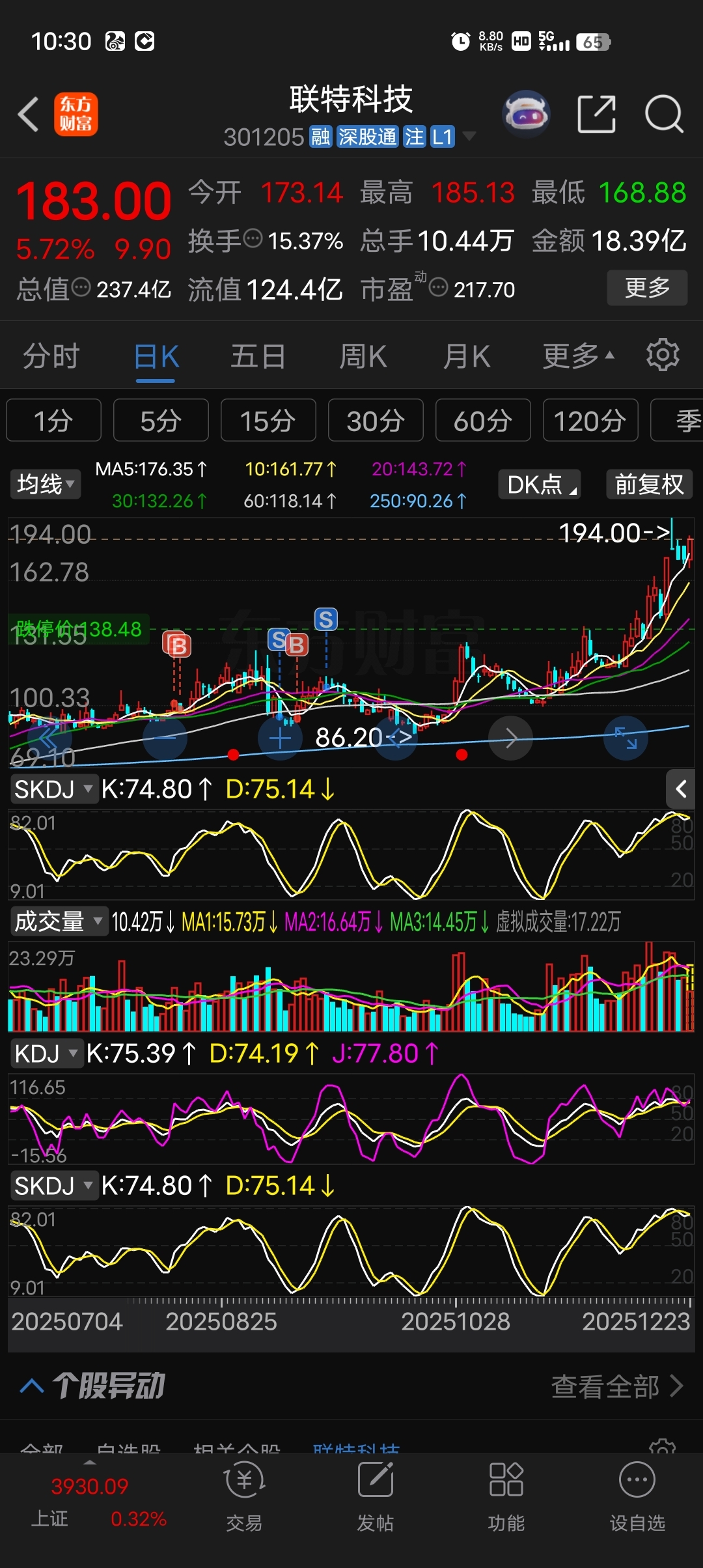
Task: Tap the 虚拟成交量 17.22万 label
Action: [x=558, y=921]
